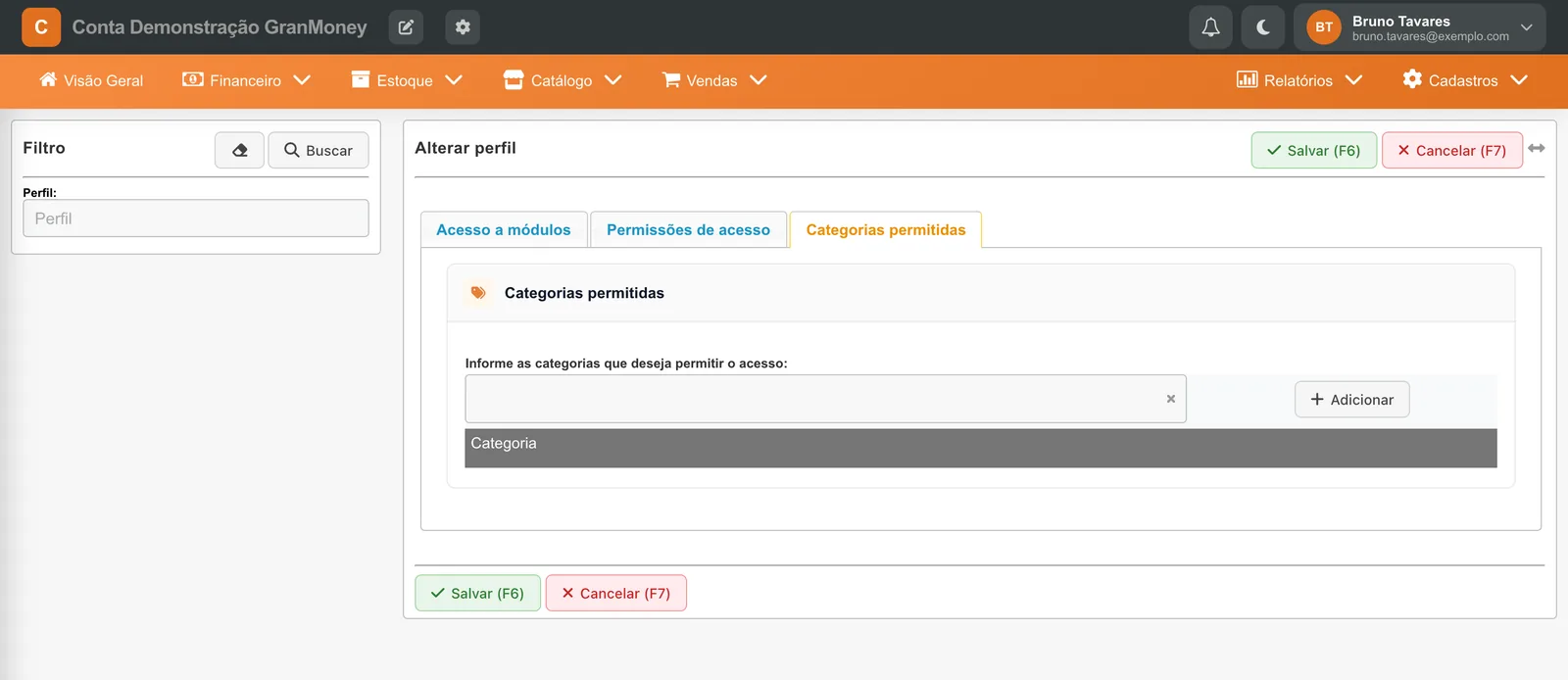Click the orange C account logo

tap(41, 27)
